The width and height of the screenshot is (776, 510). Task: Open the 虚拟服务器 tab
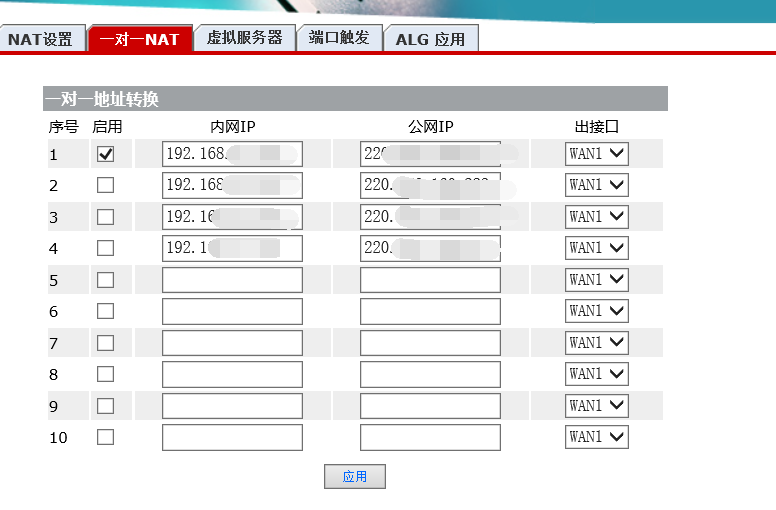pyautogui.click(x=244, y=38)
